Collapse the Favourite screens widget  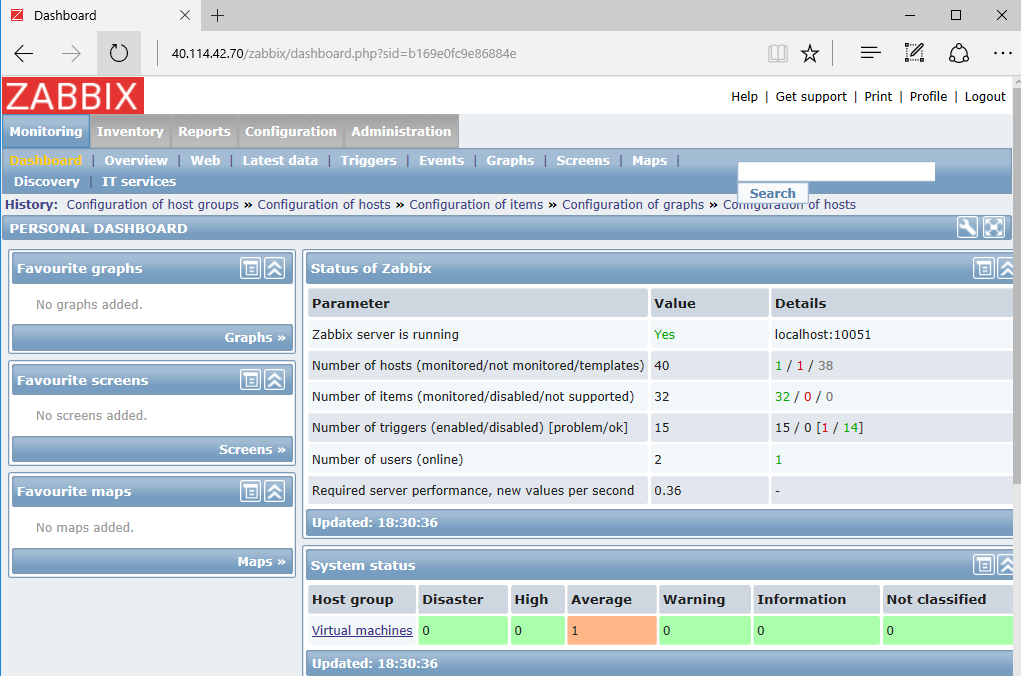point(275,380)
